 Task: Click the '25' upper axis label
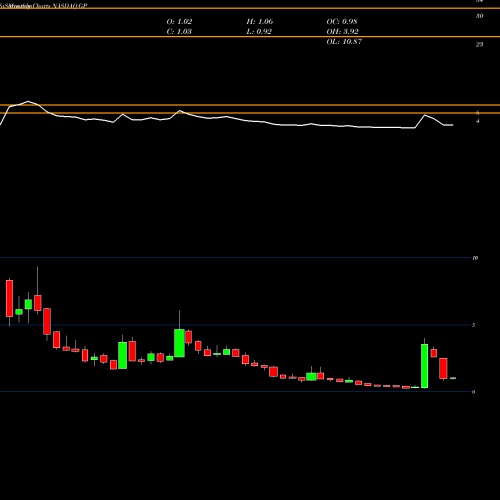click(x=479, y=44)
